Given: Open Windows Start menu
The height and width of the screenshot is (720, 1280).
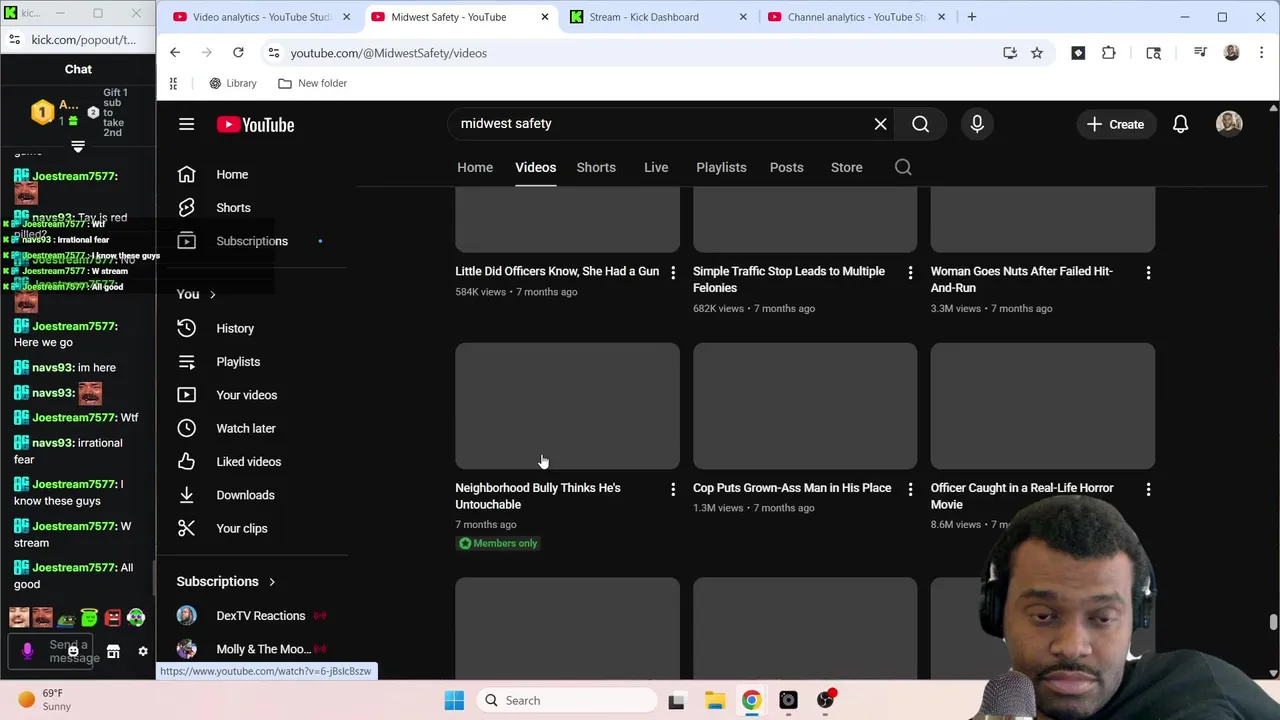Looking at the screenshot, I should coord(454,700).
